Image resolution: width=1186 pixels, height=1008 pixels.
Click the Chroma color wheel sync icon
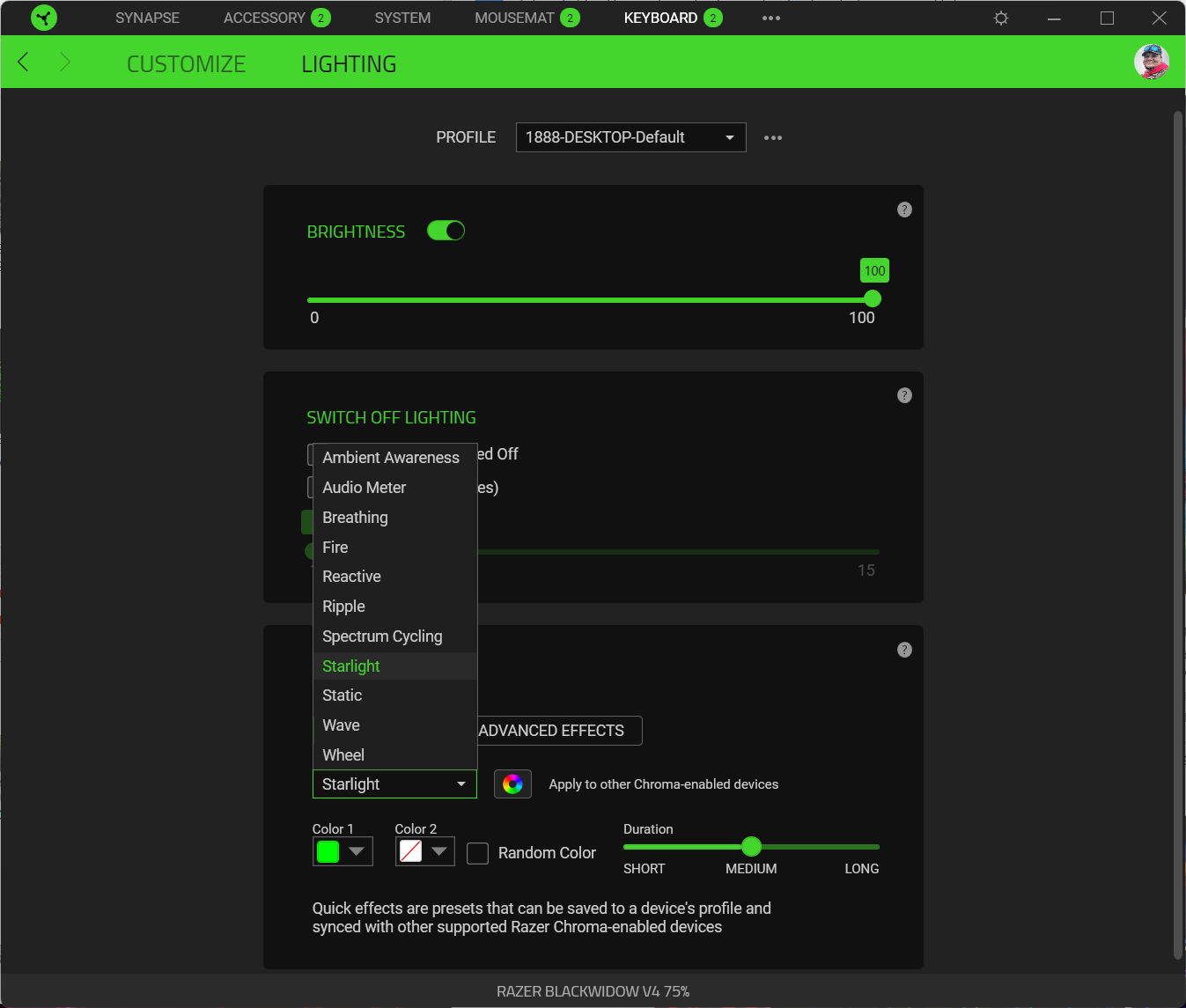(x=512, y=784)
